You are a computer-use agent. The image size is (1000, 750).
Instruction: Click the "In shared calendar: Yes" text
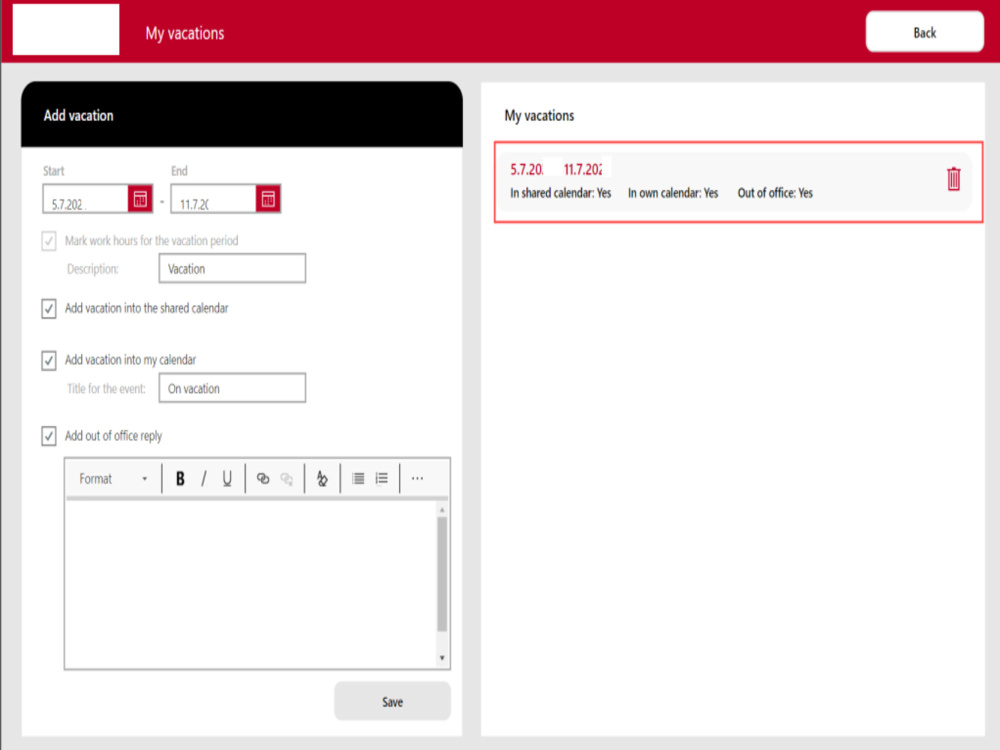[x=561, y=193]
